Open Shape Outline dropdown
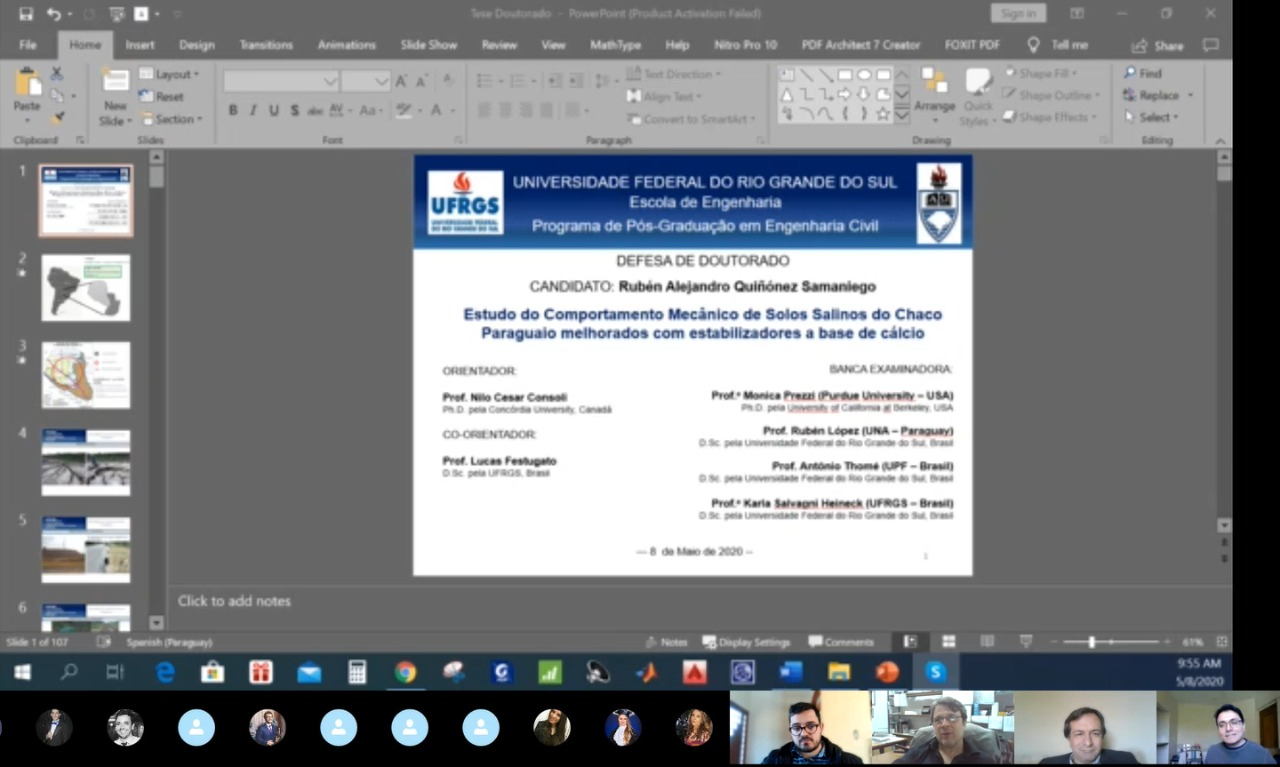The height and width of the screenshot is (767, 1280). pyautogui.click(x=1052, y=95)
